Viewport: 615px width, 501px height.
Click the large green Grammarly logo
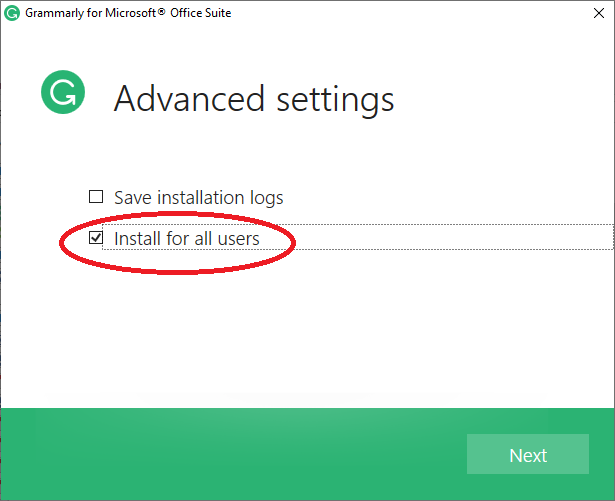(x=62, y=94)
